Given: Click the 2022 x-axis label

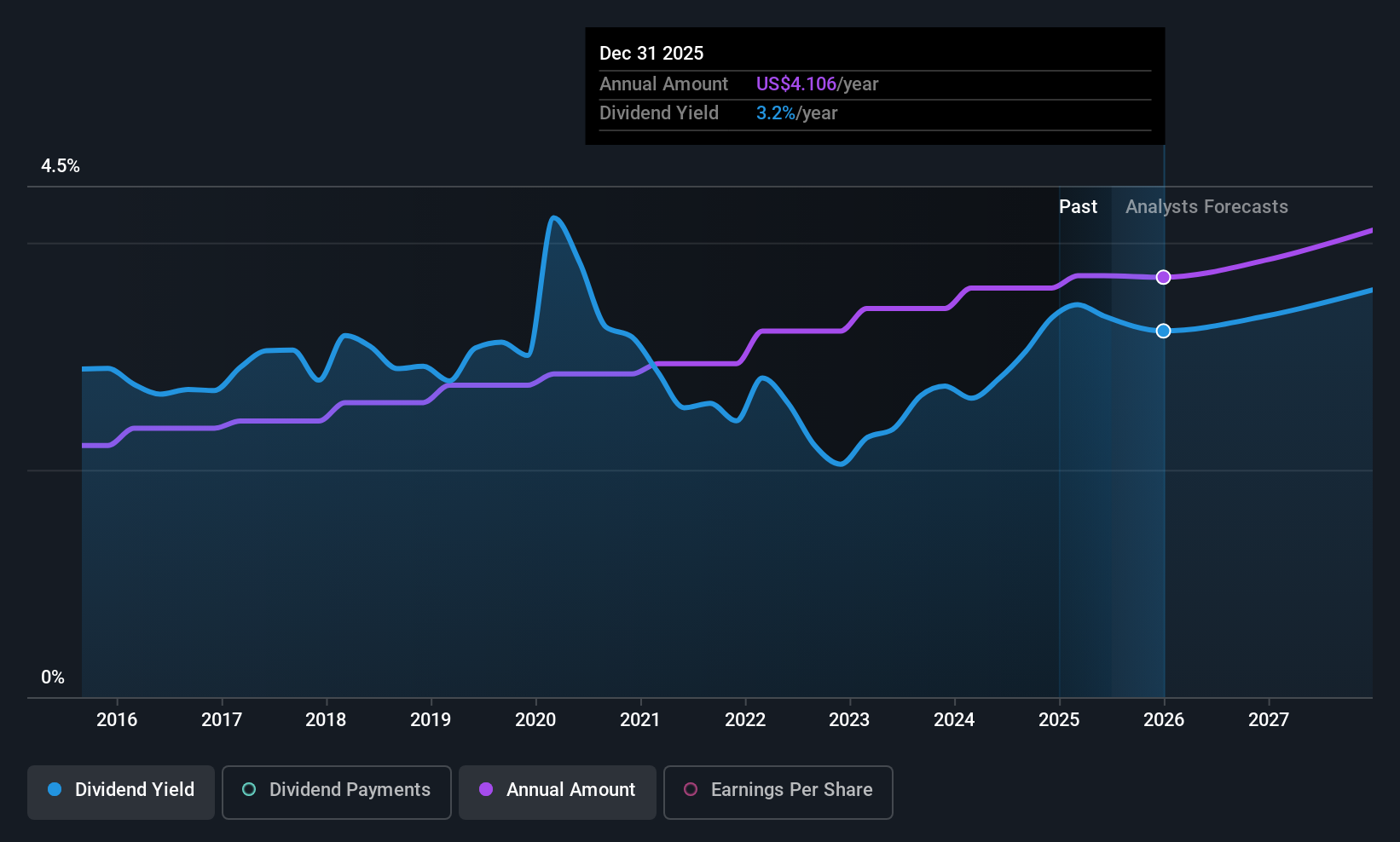Looking at the screenshot, I should click(745, 719).
